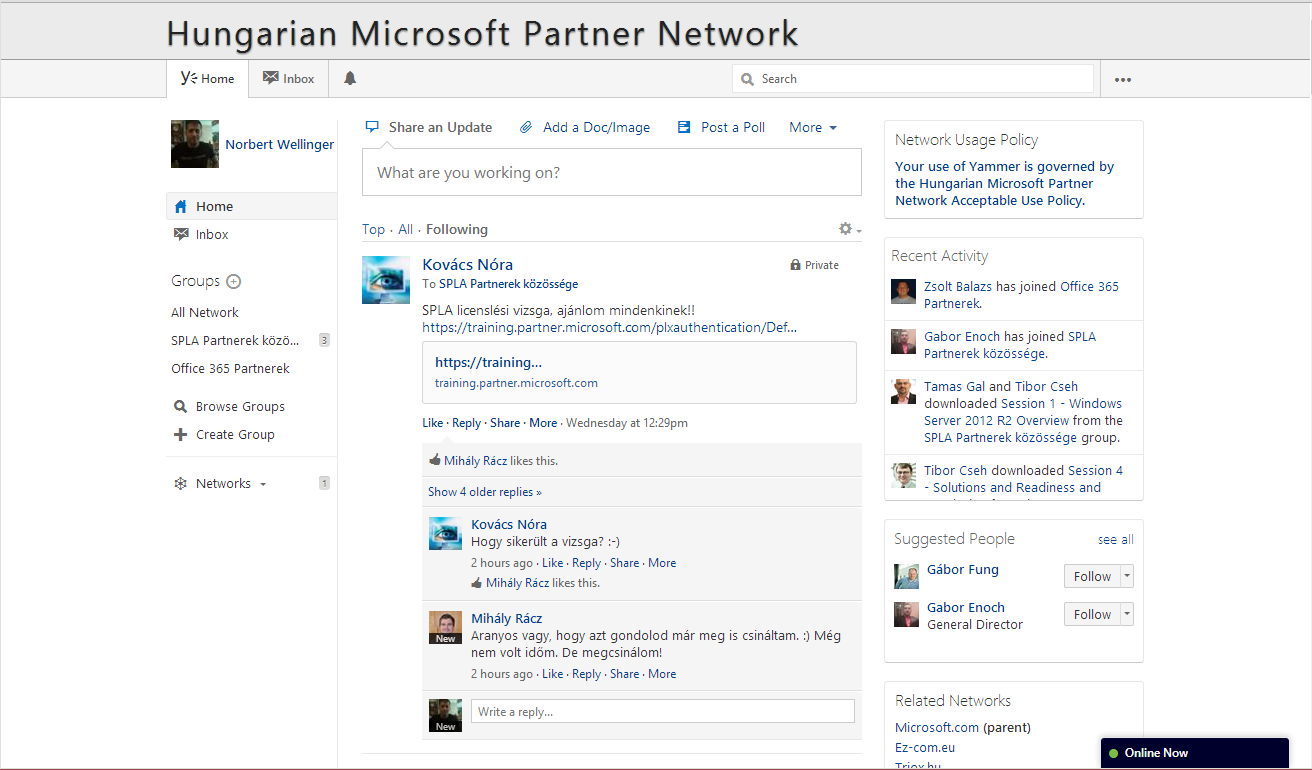Screen dimensions: 1312x770
Task: Follow Gabor Enoch
Action: coord(1091,615)
